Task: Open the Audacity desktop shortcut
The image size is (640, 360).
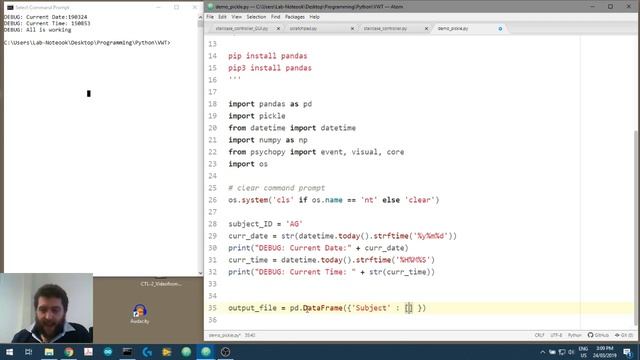Action: point(140,313)
